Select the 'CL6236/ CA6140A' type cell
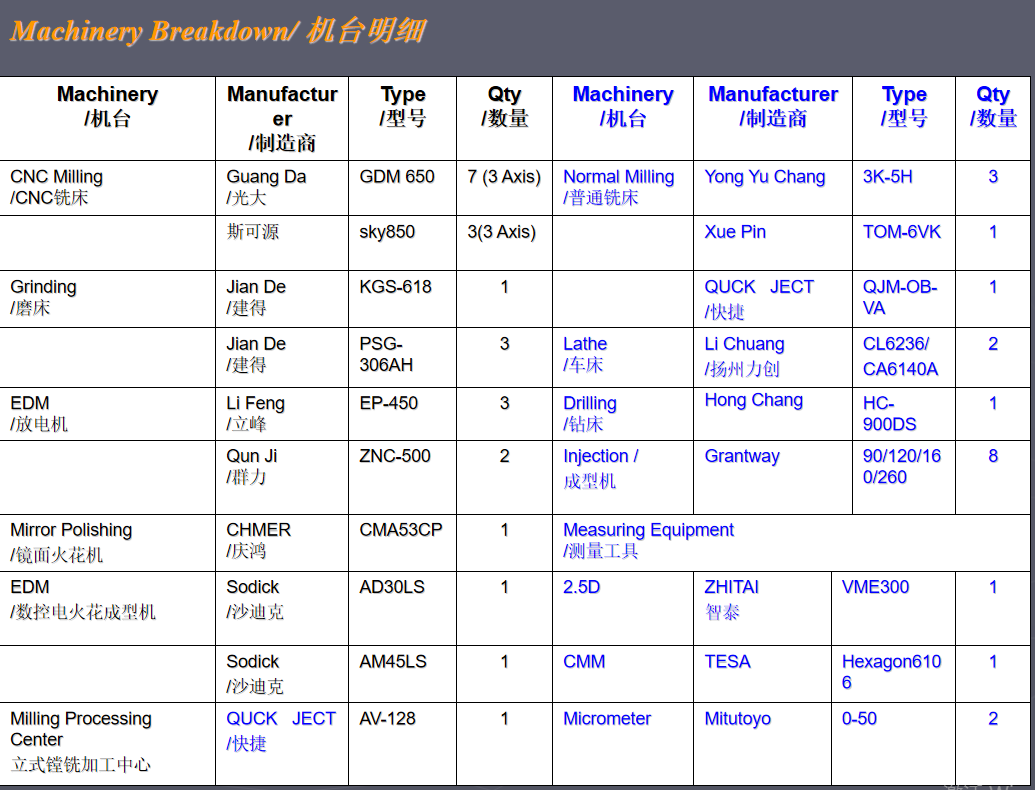This screenshot has width=1035, height=790. point(904,357)
